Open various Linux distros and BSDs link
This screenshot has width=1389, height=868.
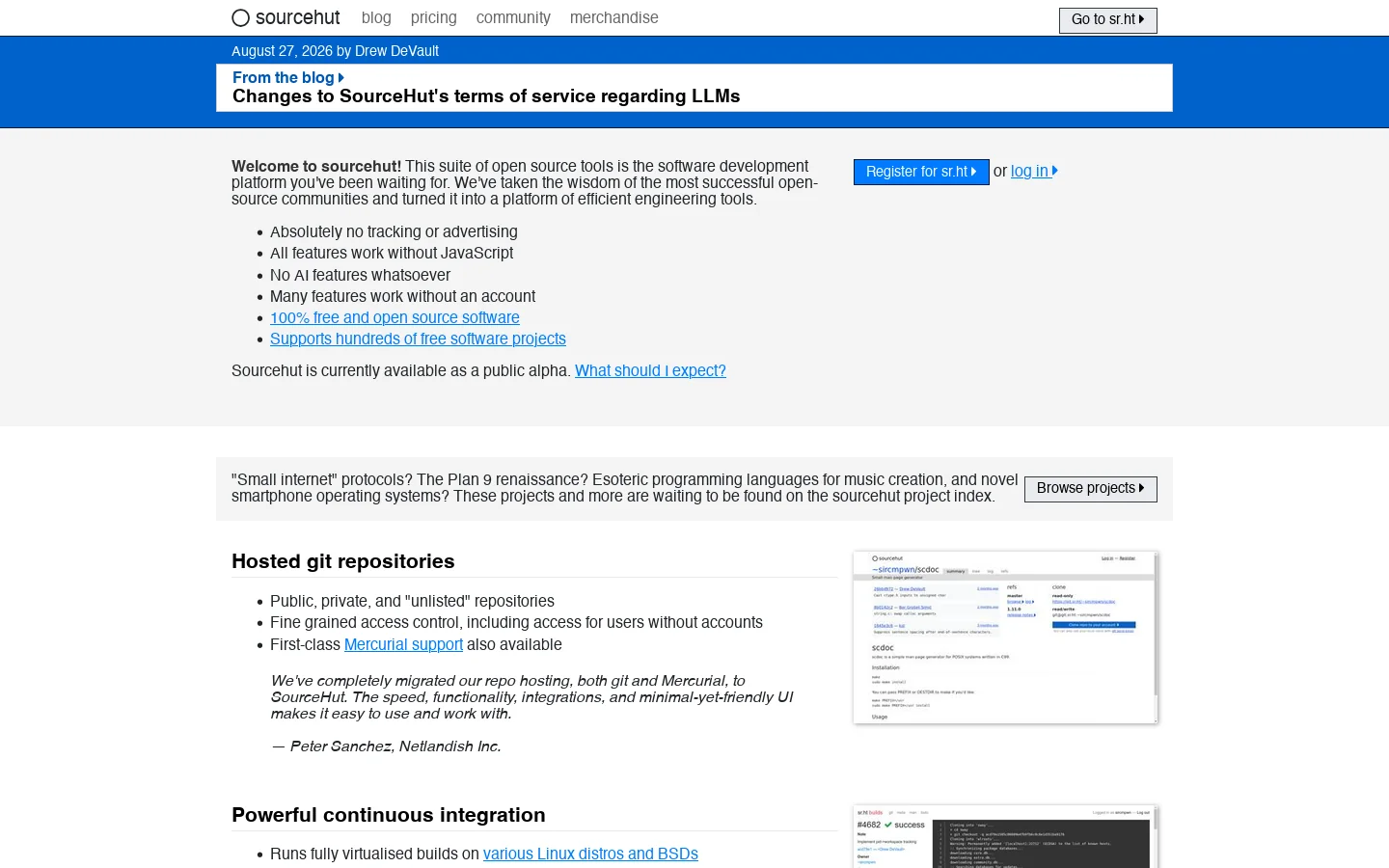[590, 854]
